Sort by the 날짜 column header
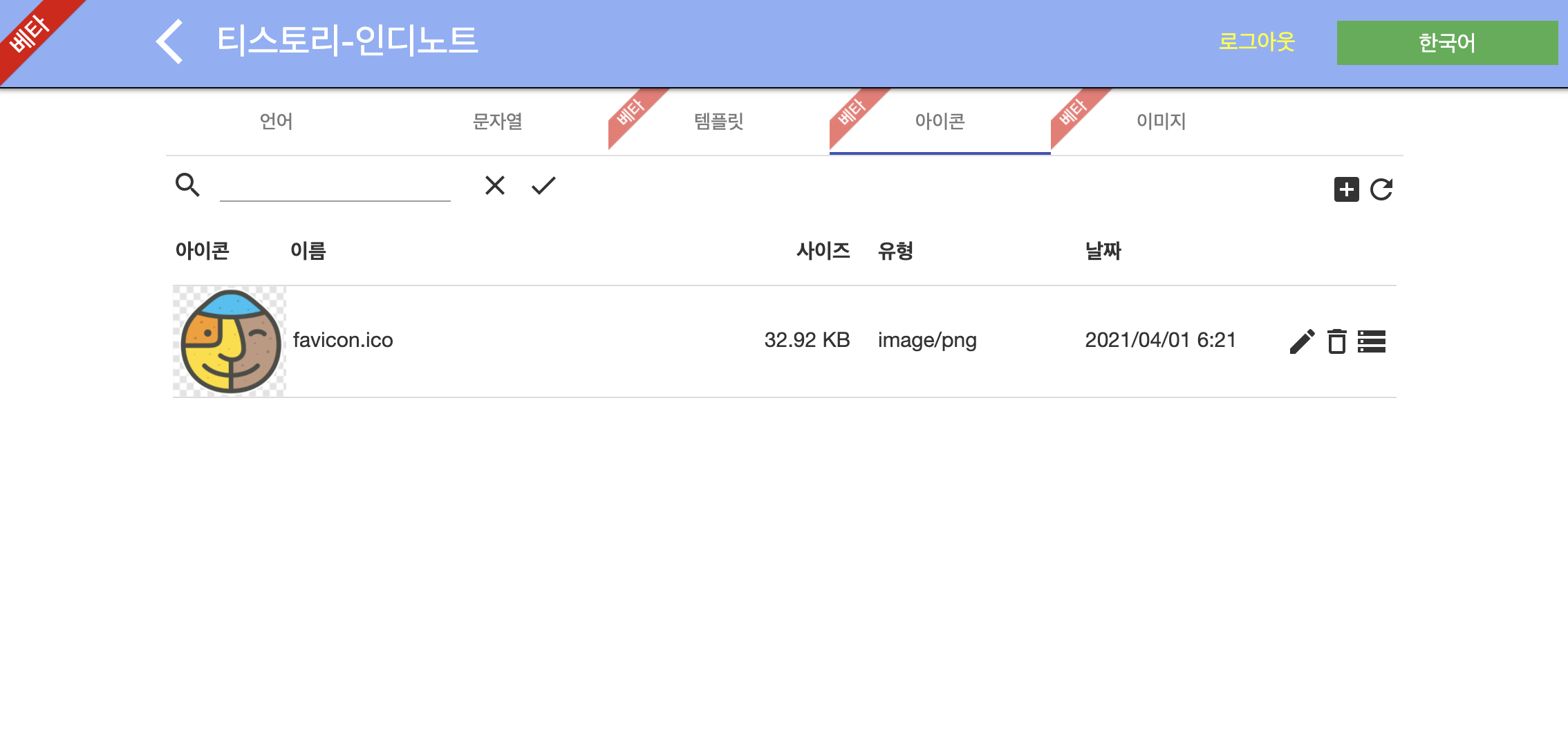 pos(1103,251)
